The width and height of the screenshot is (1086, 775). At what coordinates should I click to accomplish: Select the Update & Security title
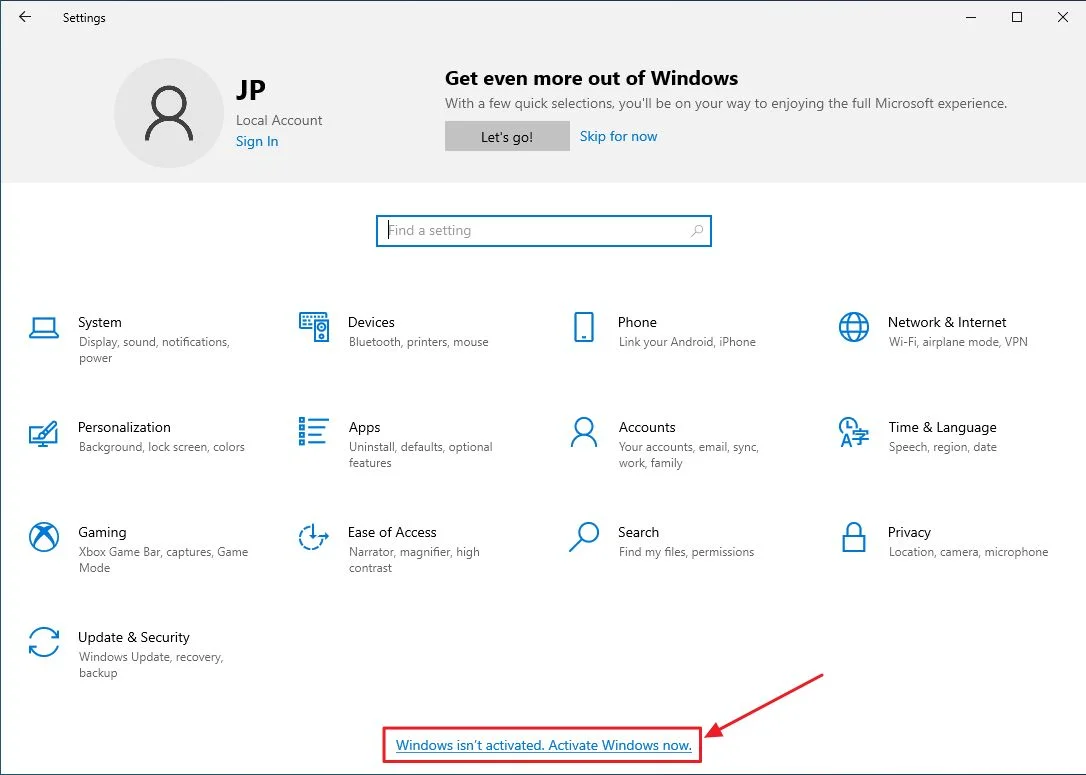click(x=134, y=637)
